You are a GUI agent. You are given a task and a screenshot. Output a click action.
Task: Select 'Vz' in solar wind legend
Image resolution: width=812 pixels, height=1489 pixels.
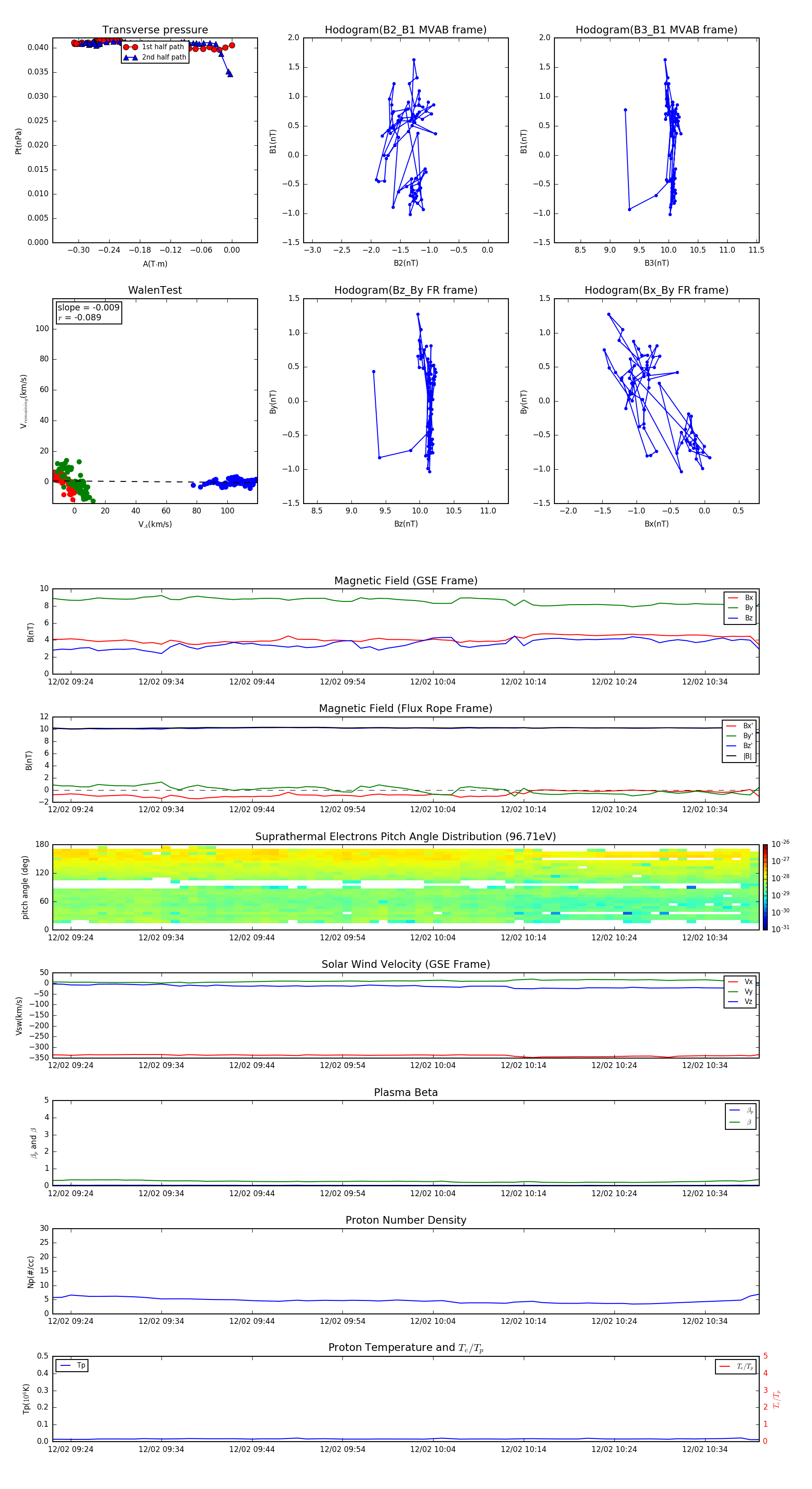[740, 1002]
